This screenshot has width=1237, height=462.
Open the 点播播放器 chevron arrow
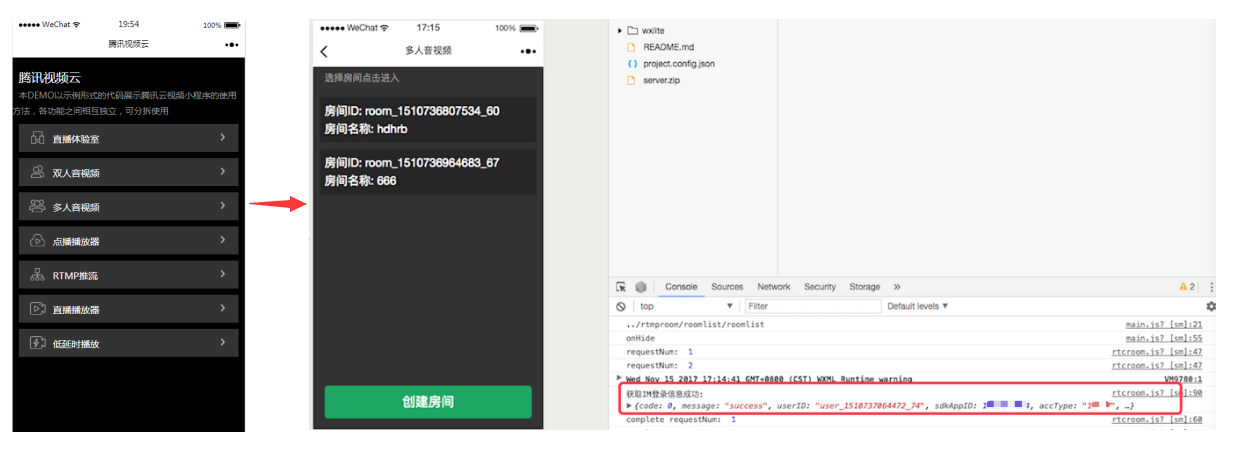click(223, 240)
